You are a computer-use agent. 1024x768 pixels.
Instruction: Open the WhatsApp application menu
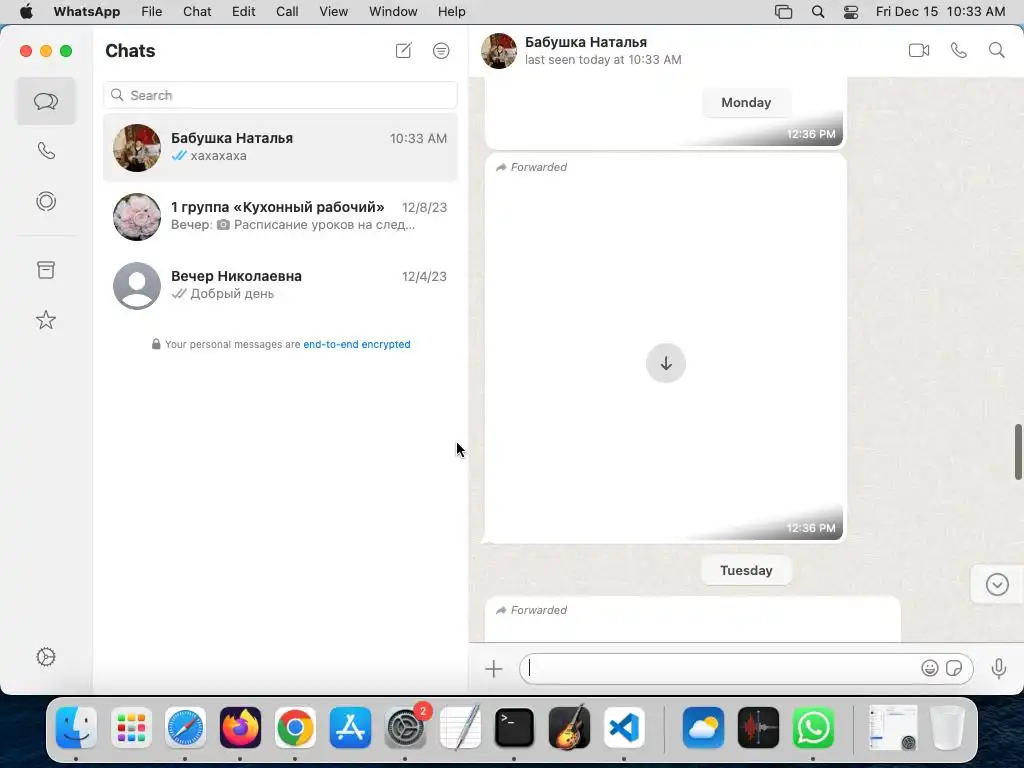click(87, 12)
